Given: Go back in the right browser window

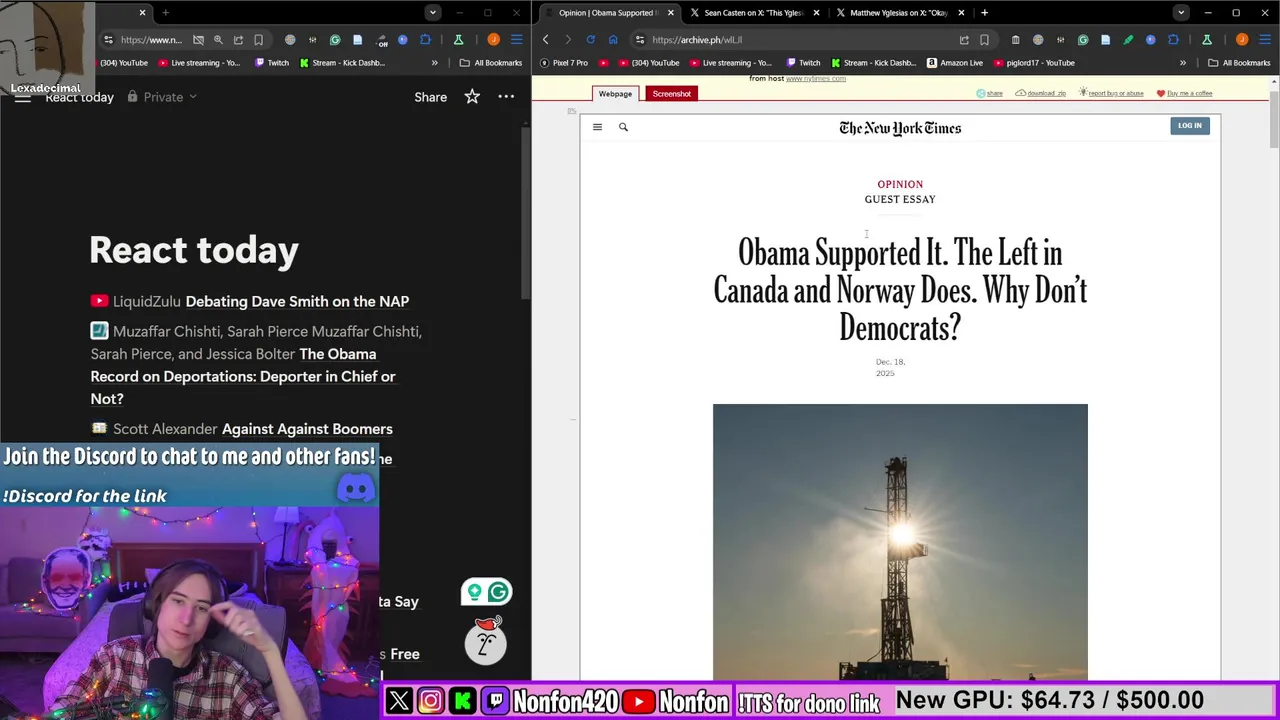Looking at the screenshot, I should [546, 40].
